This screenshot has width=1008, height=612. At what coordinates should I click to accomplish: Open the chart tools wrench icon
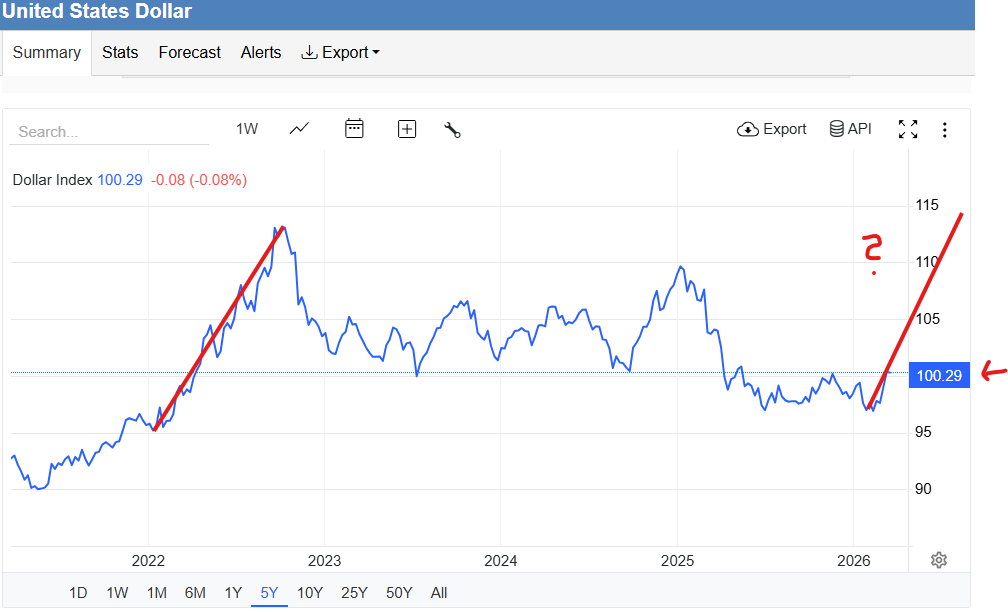(452, 129)
